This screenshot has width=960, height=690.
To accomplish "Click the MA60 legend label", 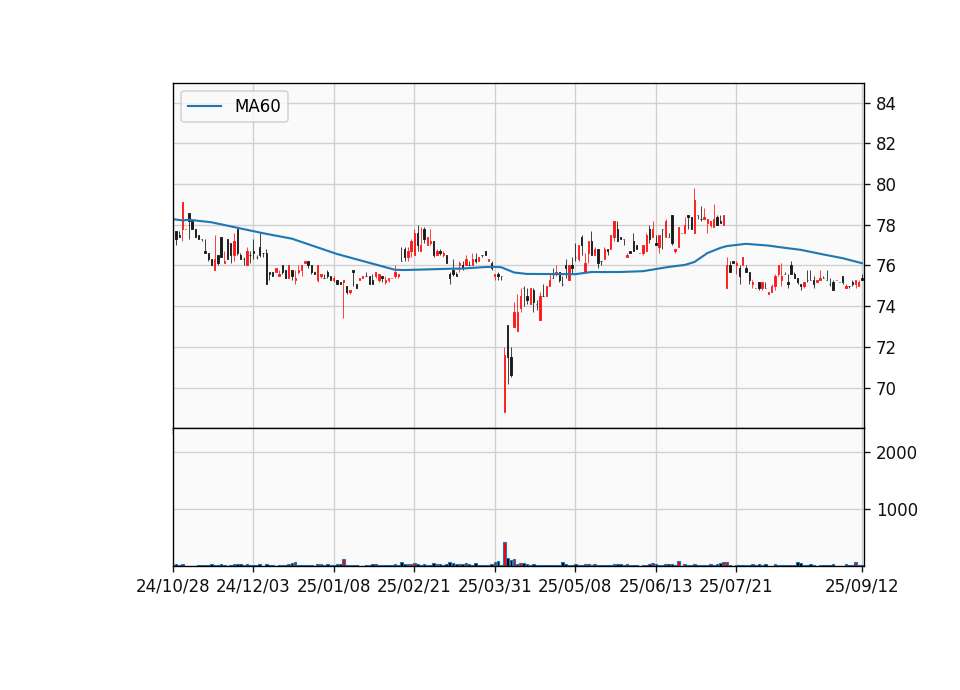I will 257,106.
